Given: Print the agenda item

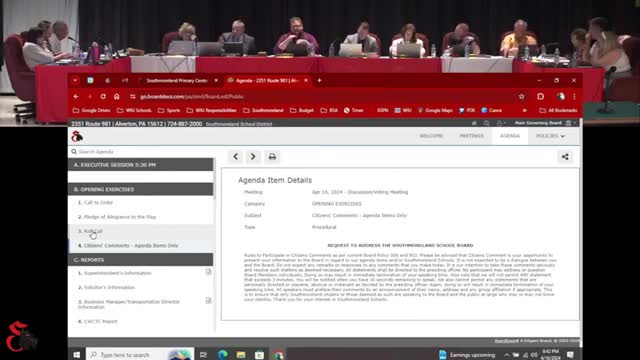Looking at the screenshot, I should tap(272, 157).
